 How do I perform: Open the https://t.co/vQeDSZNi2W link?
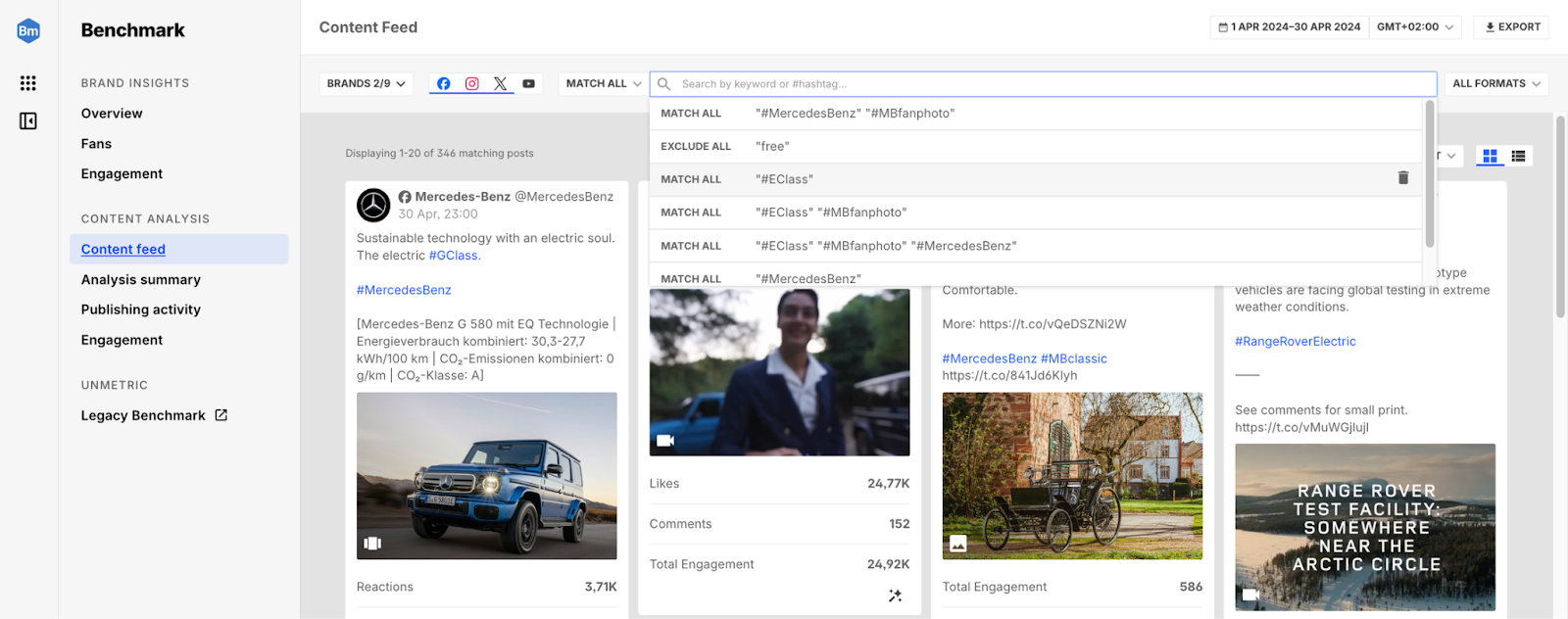point(1053,324)
